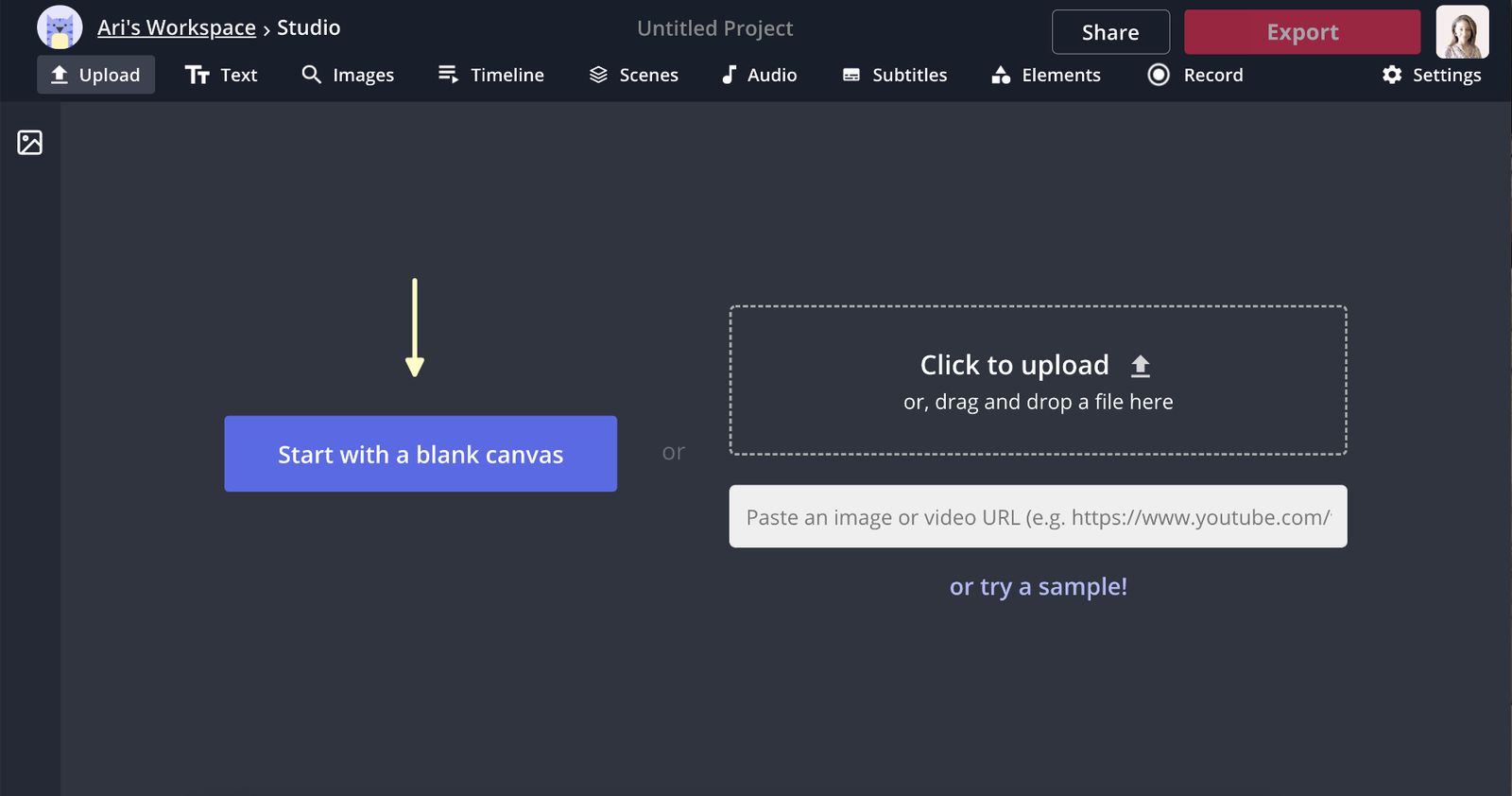Start recording with the Record icon
The image size is (1512, 796).
click(1159, 75)
